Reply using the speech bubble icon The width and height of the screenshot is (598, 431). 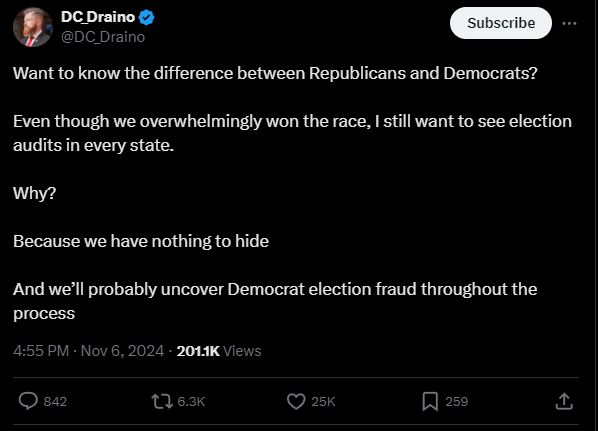(28, 401)
